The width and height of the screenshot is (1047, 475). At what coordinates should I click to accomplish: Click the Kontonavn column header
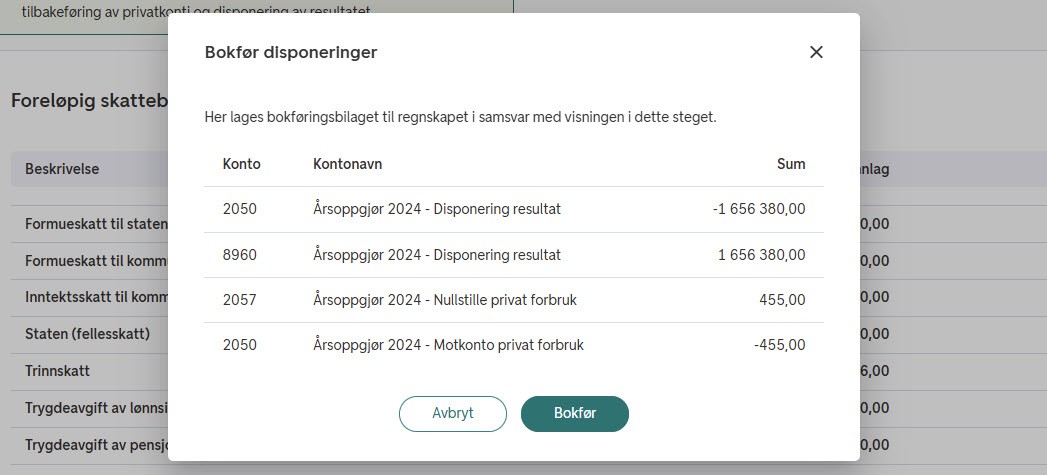pos(347,164)
